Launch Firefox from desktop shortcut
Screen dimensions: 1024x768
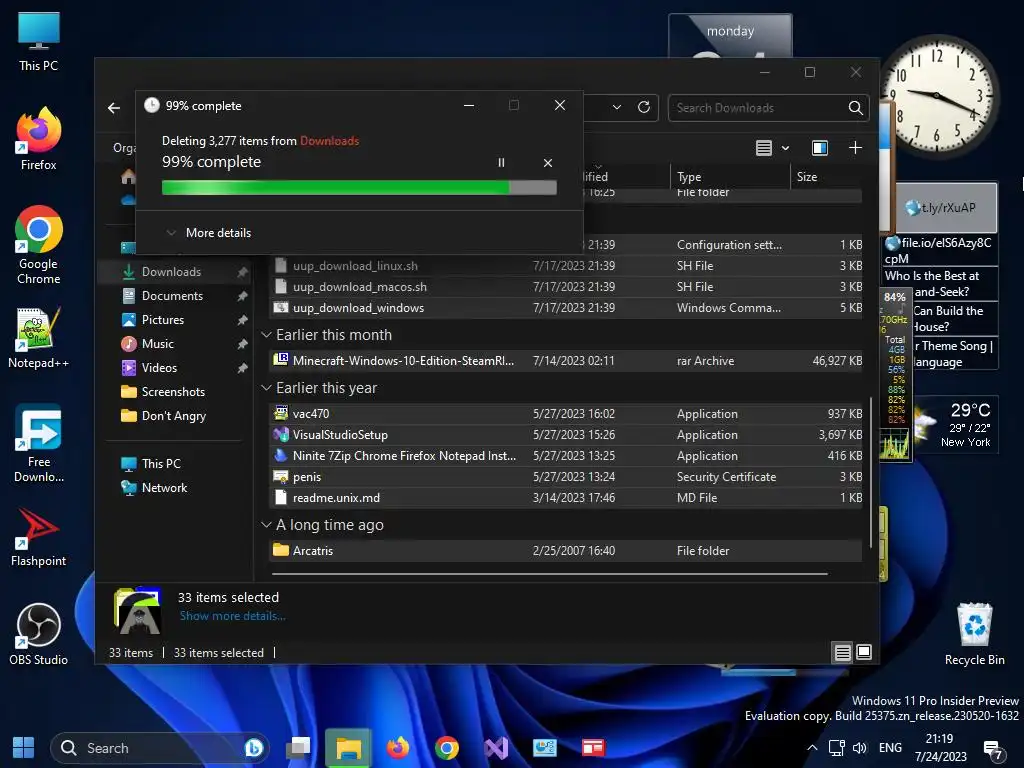click(x=39, y=139)
